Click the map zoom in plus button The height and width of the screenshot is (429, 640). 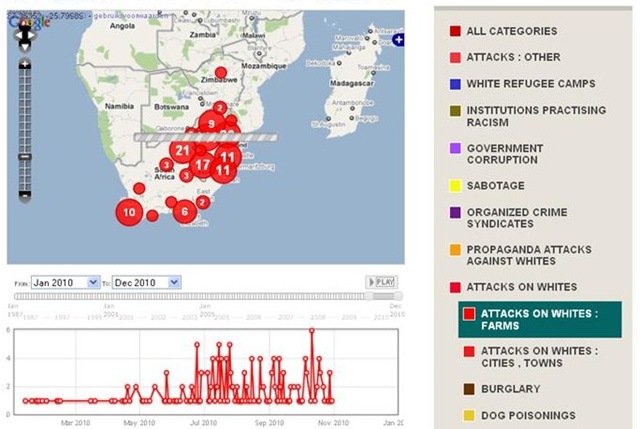pos(25,64)
